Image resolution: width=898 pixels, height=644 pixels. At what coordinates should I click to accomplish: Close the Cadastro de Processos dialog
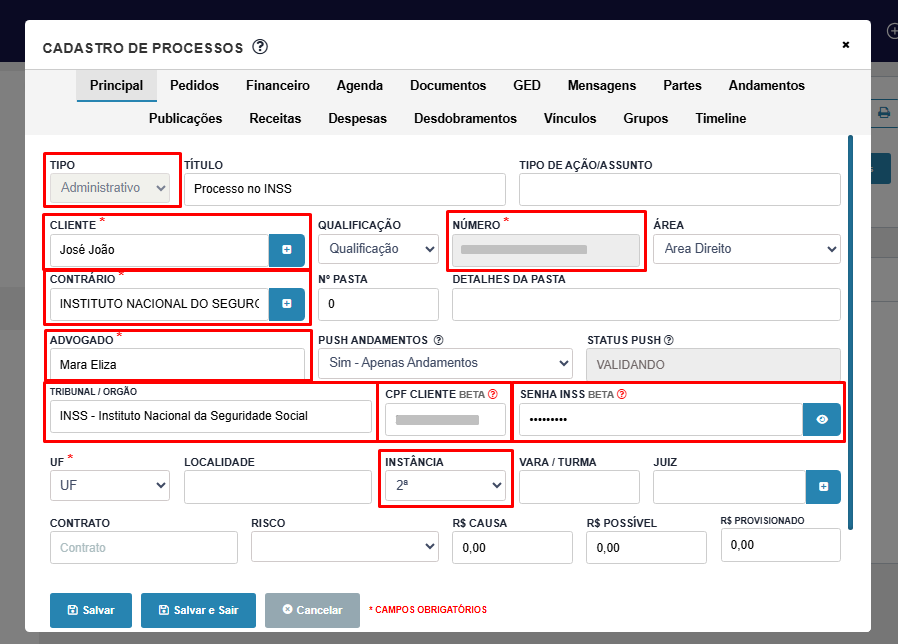pos(845,45)
